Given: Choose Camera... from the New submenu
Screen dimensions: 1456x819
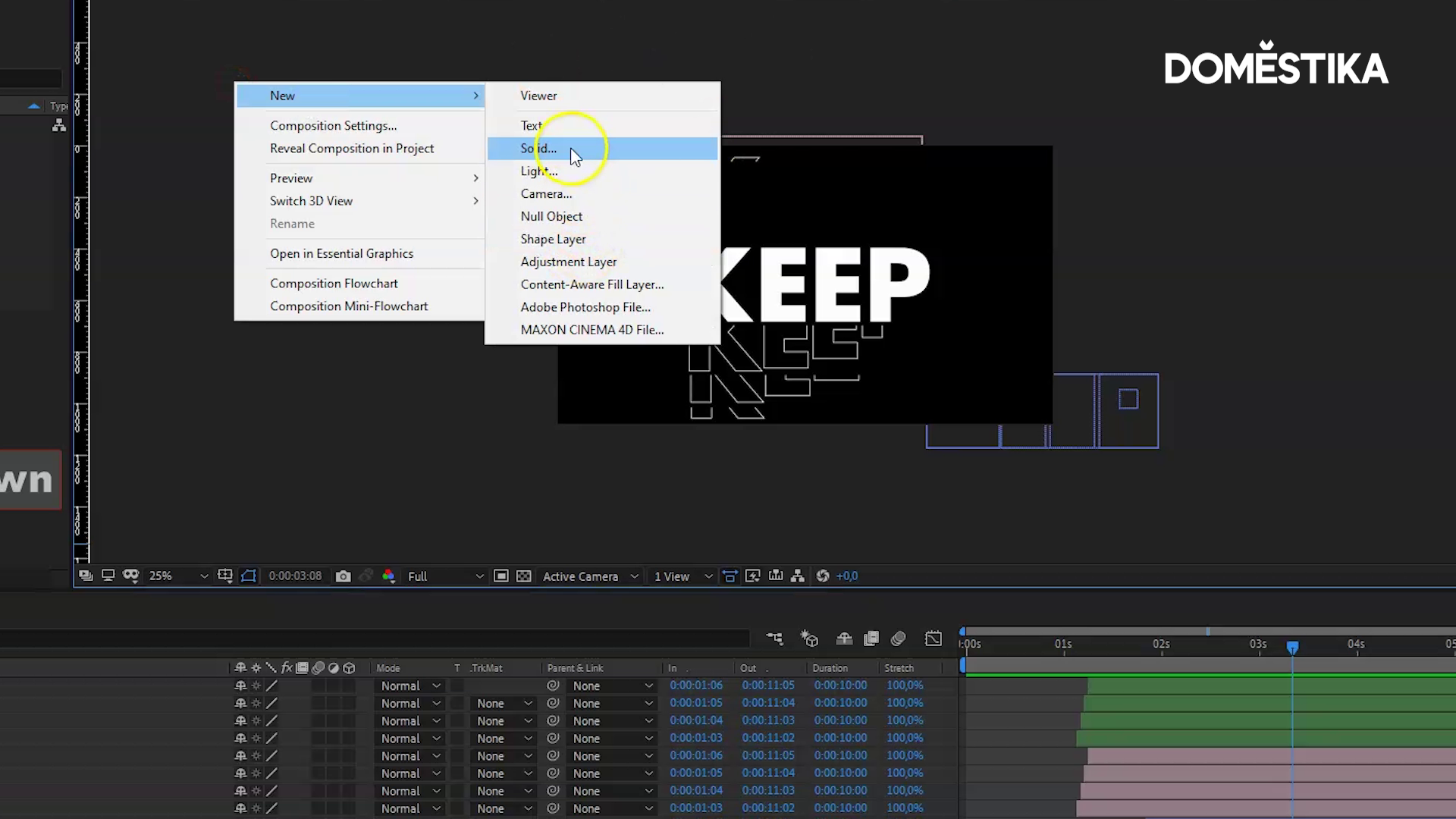Looking at the screenshot, I should pos(602,193).
